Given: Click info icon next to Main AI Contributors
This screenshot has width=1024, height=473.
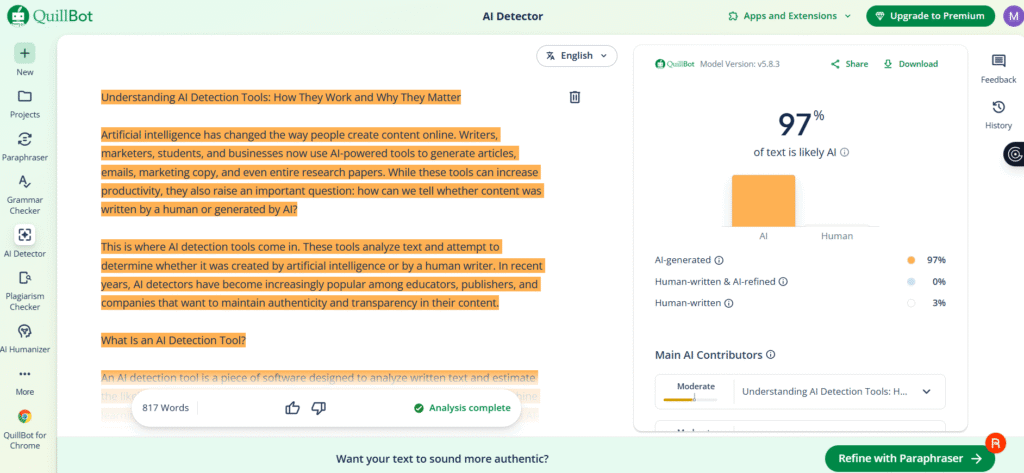Looking at the screenshot, I should coord(771,355).
